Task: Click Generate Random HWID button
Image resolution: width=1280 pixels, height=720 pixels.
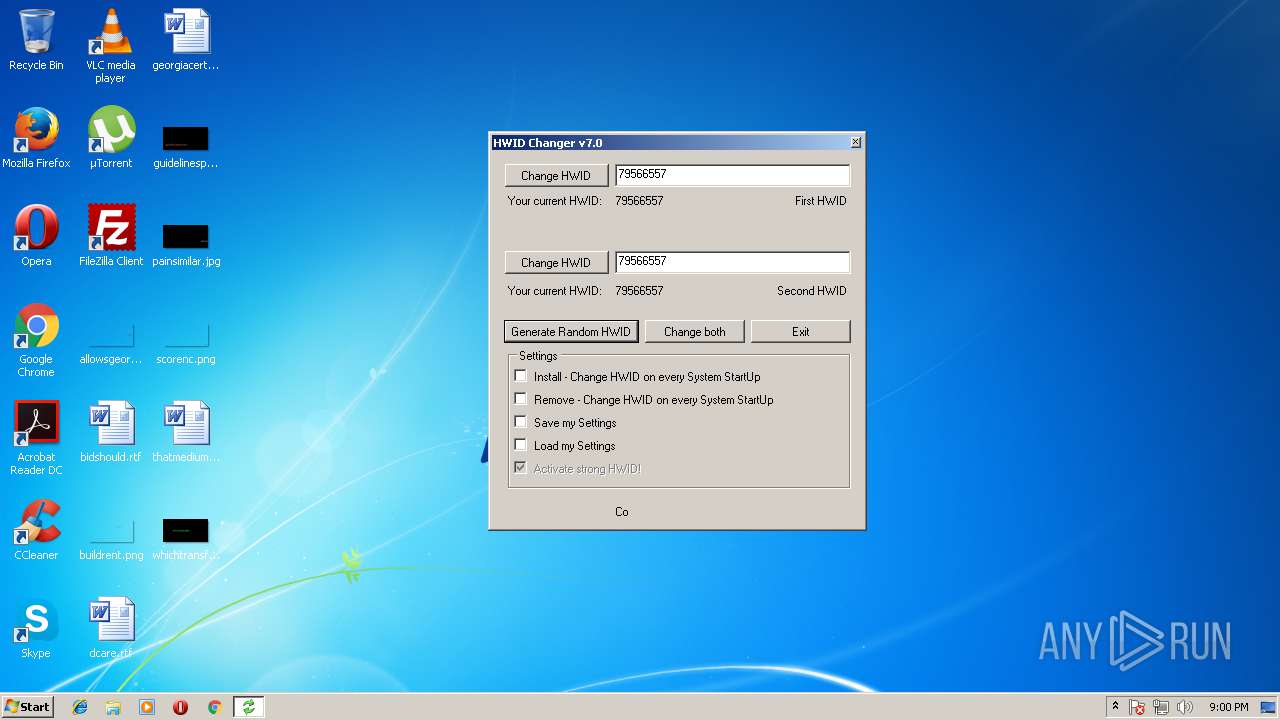Action: tap(571, 331)
